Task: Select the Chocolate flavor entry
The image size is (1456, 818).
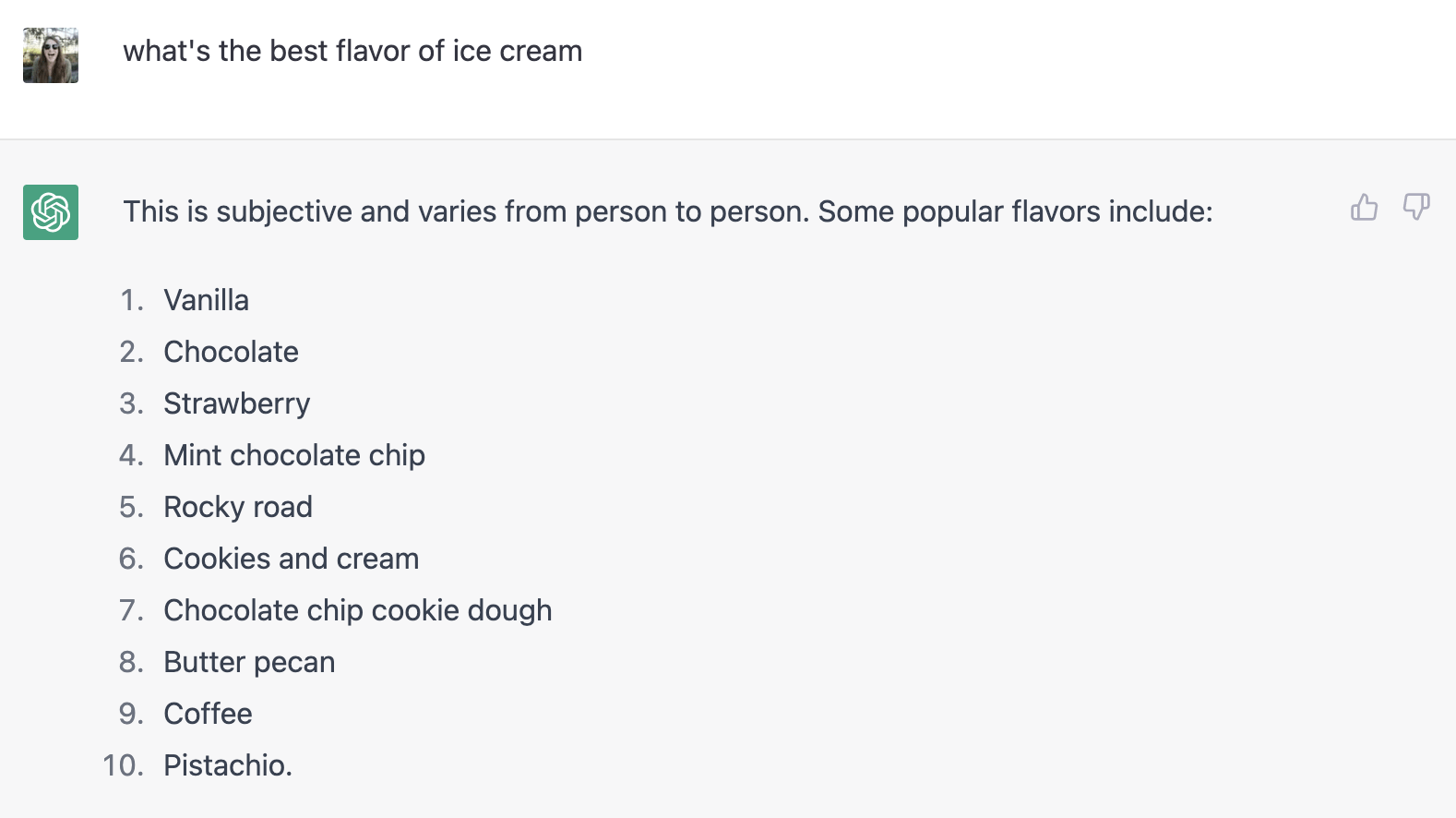Action: coord(231,351)
